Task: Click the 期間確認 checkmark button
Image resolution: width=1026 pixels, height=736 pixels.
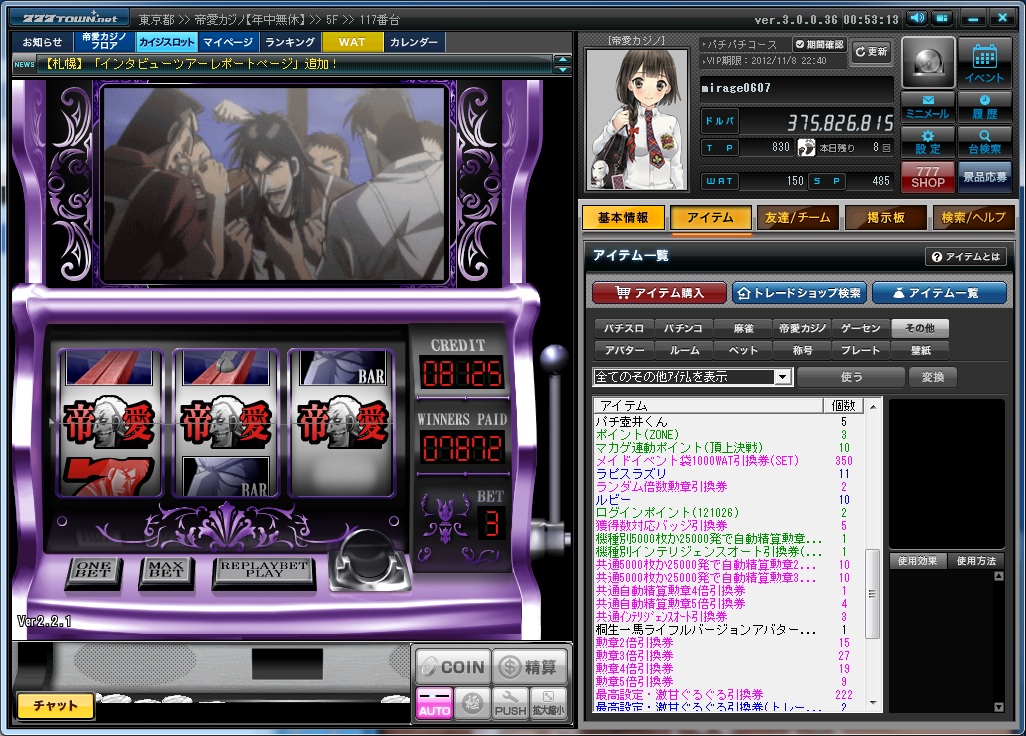Action: click(820, 44)
